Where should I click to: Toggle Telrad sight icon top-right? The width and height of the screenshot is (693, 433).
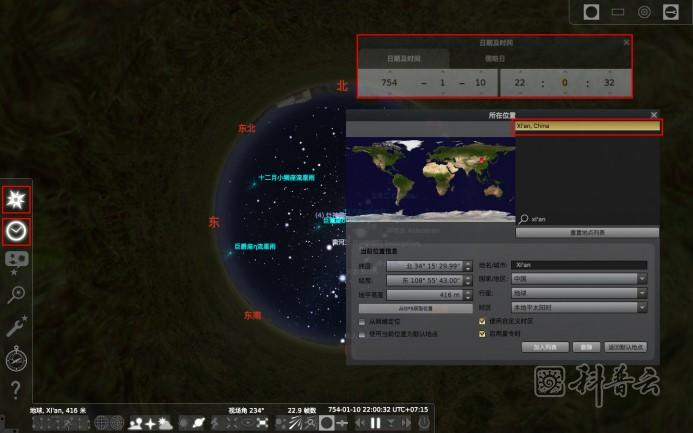pyautogui.click(x=644, y=12)
